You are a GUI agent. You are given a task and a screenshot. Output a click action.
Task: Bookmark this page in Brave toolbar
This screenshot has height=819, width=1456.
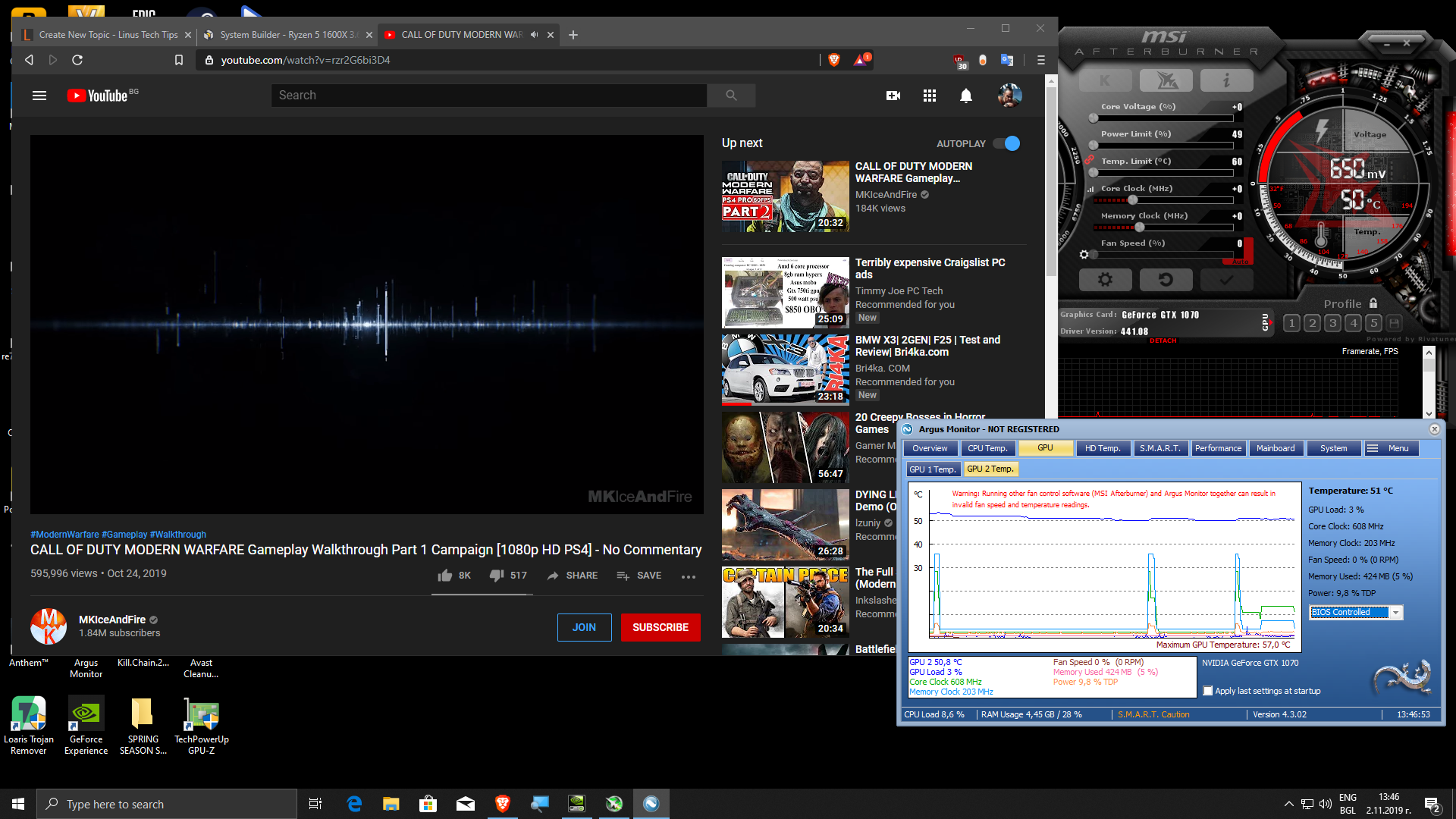179,60
